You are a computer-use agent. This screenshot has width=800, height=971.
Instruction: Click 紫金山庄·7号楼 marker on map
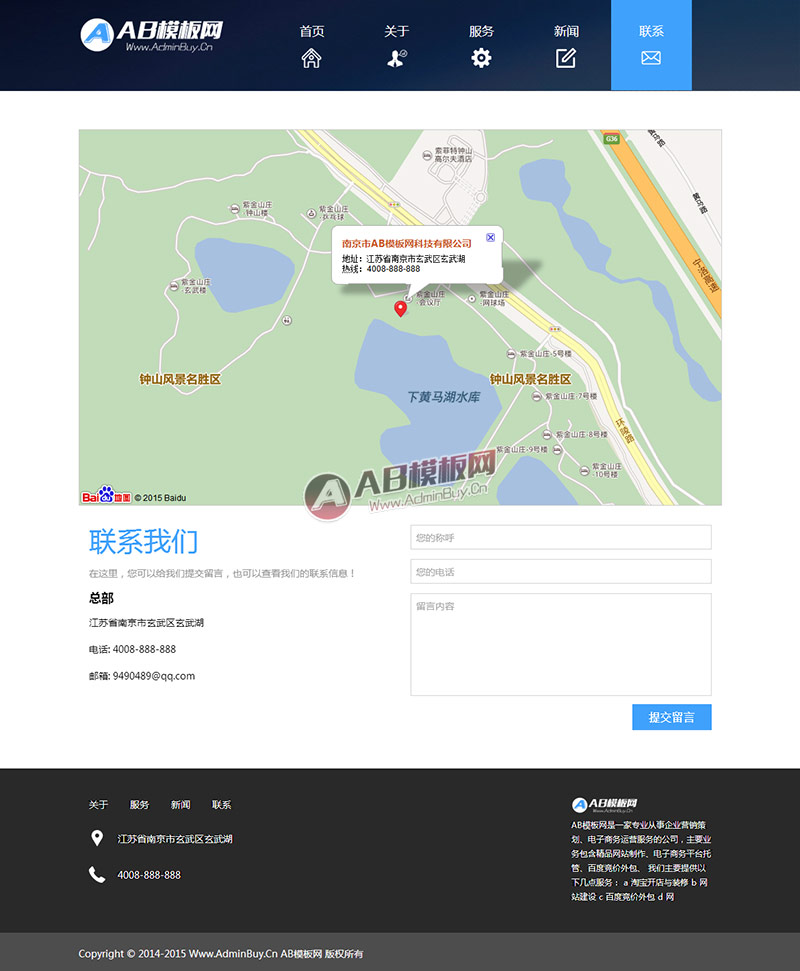[537, 396]
